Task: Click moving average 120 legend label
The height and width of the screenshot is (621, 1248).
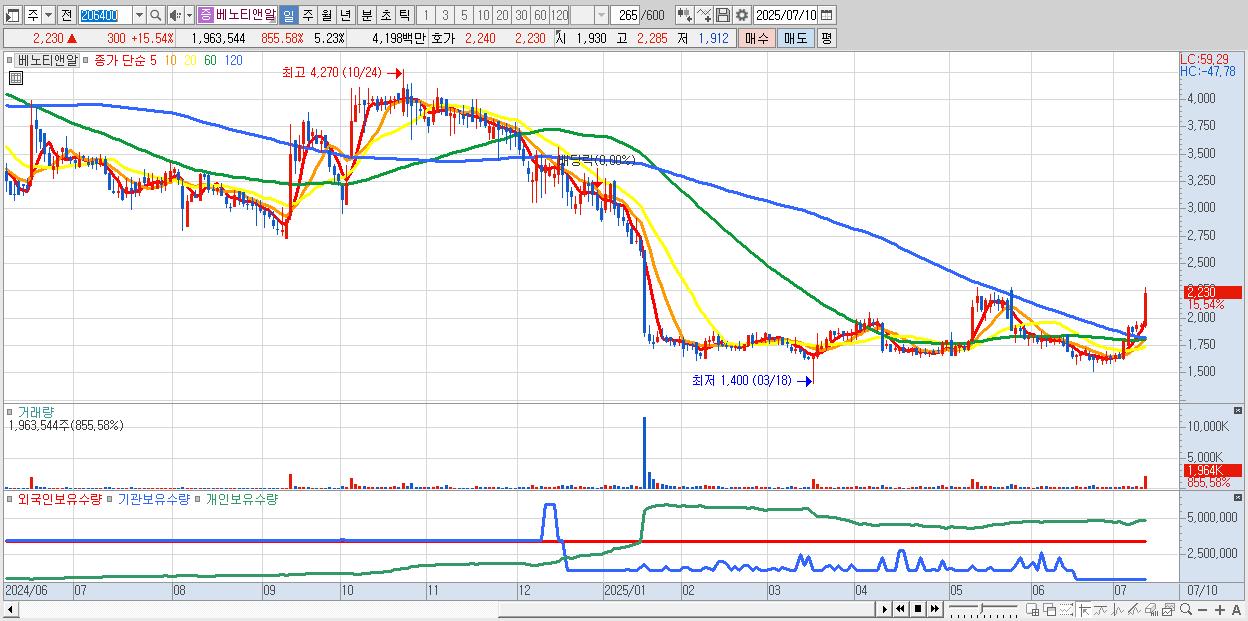Action: pyautogui.click(x=233, y=61)
